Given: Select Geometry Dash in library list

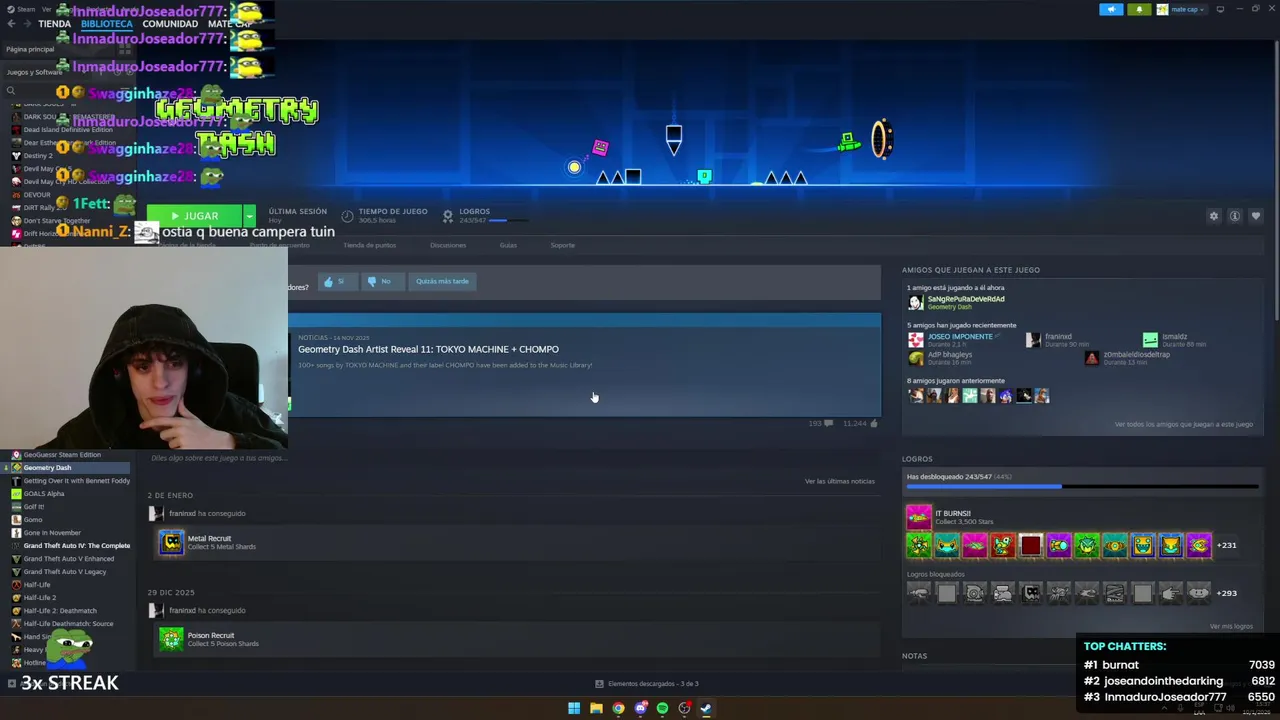Looking at the screenshot, I should click(65, 468).
